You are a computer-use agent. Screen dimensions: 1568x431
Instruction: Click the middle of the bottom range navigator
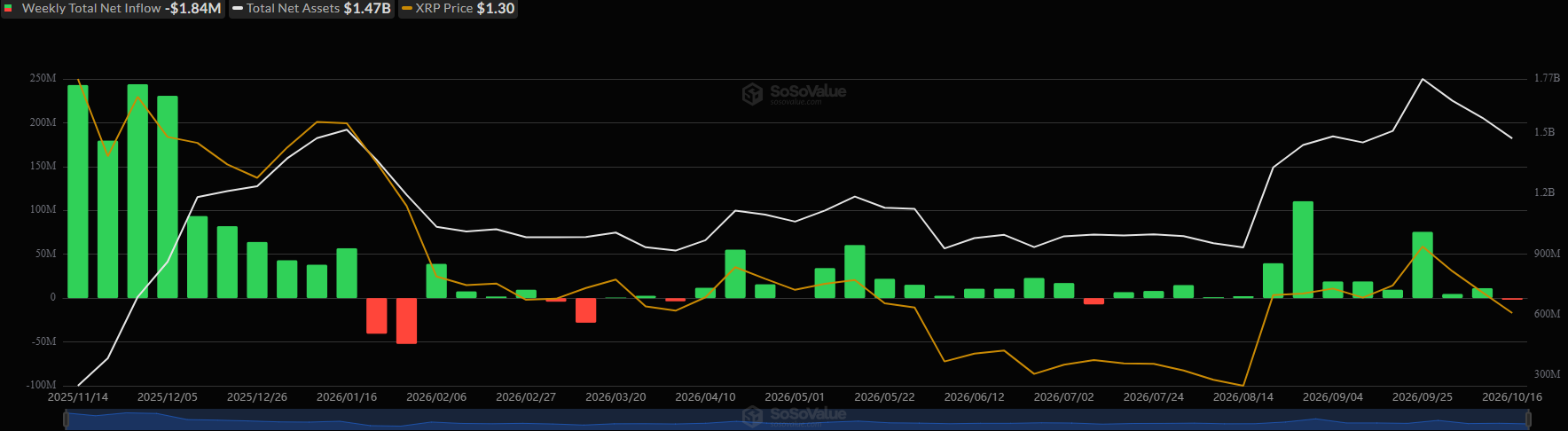798,419
